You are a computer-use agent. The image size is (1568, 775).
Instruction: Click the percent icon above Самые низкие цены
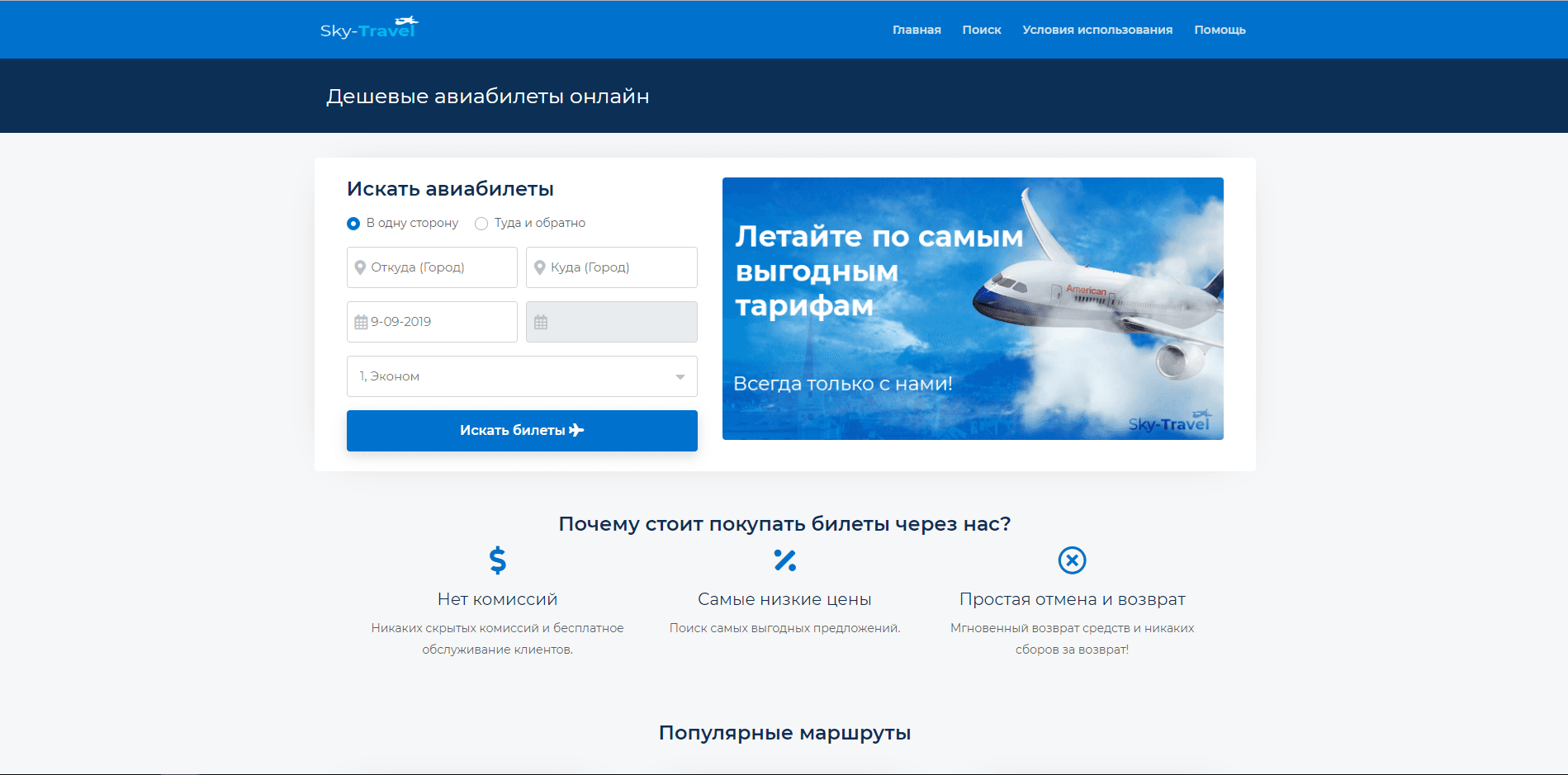point(784,560)
